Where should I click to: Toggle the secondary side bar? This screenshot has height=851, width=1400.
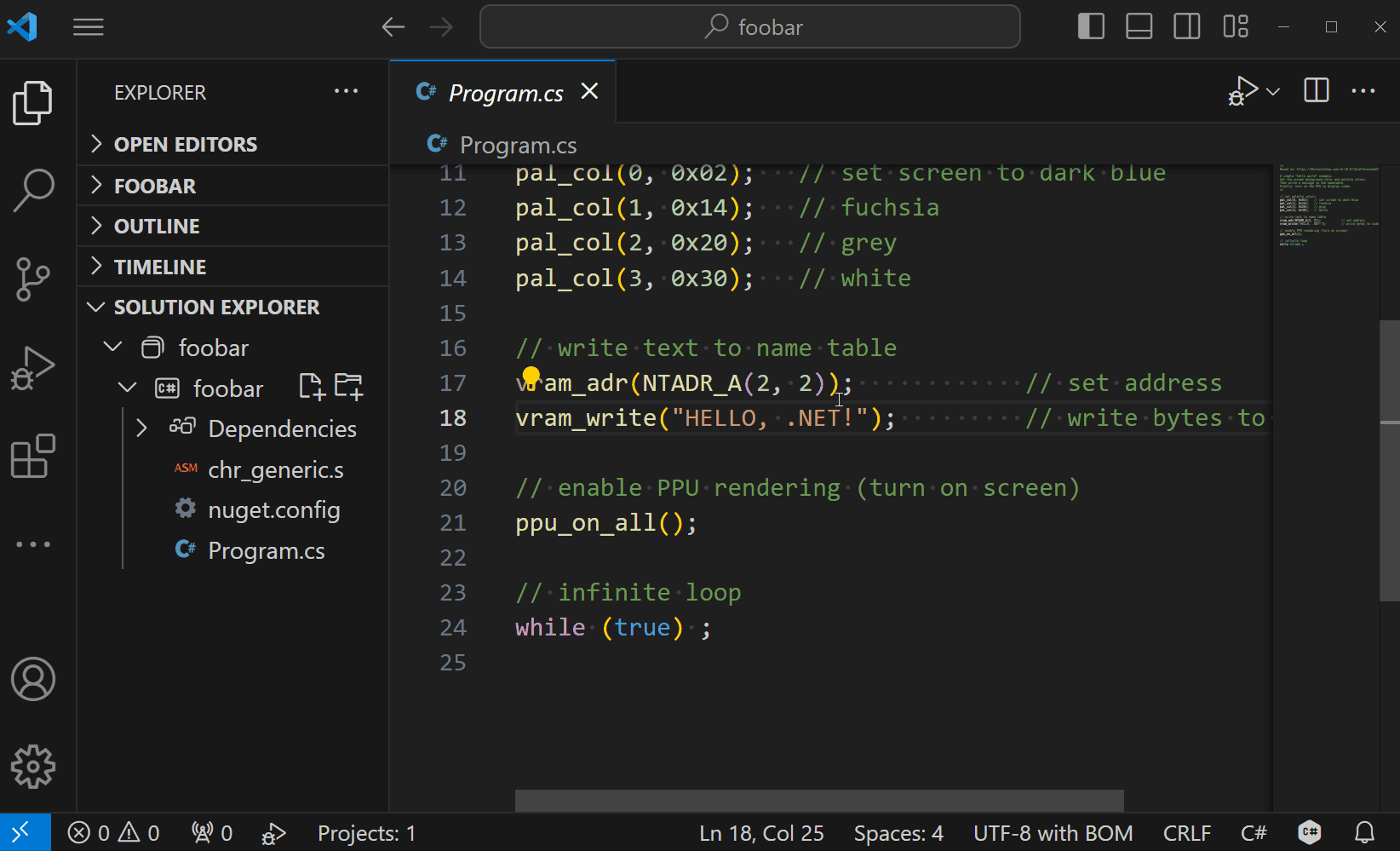tap(1187, 26)
